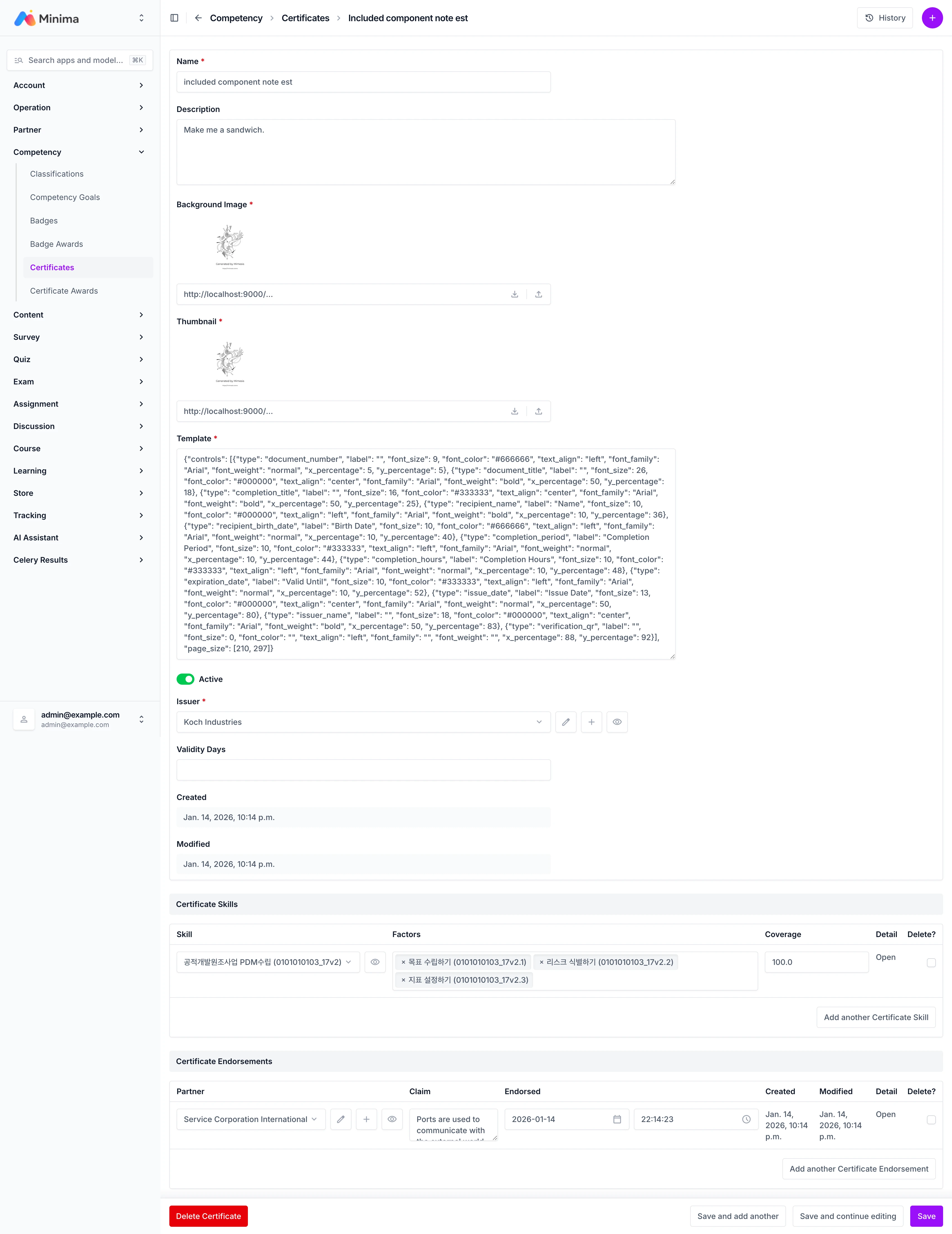The height and width of the screenshot is (1234, 952).
Task: Open Service Corporation International partner dropdown
Action: [250, 1119]
